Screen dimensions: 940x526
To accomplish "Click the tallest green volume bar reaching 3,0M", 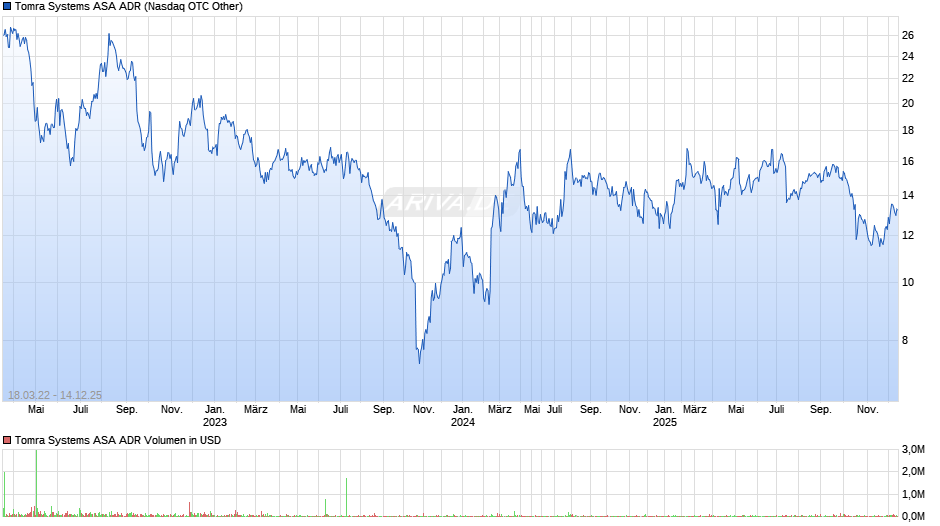I will coord(36,483).
